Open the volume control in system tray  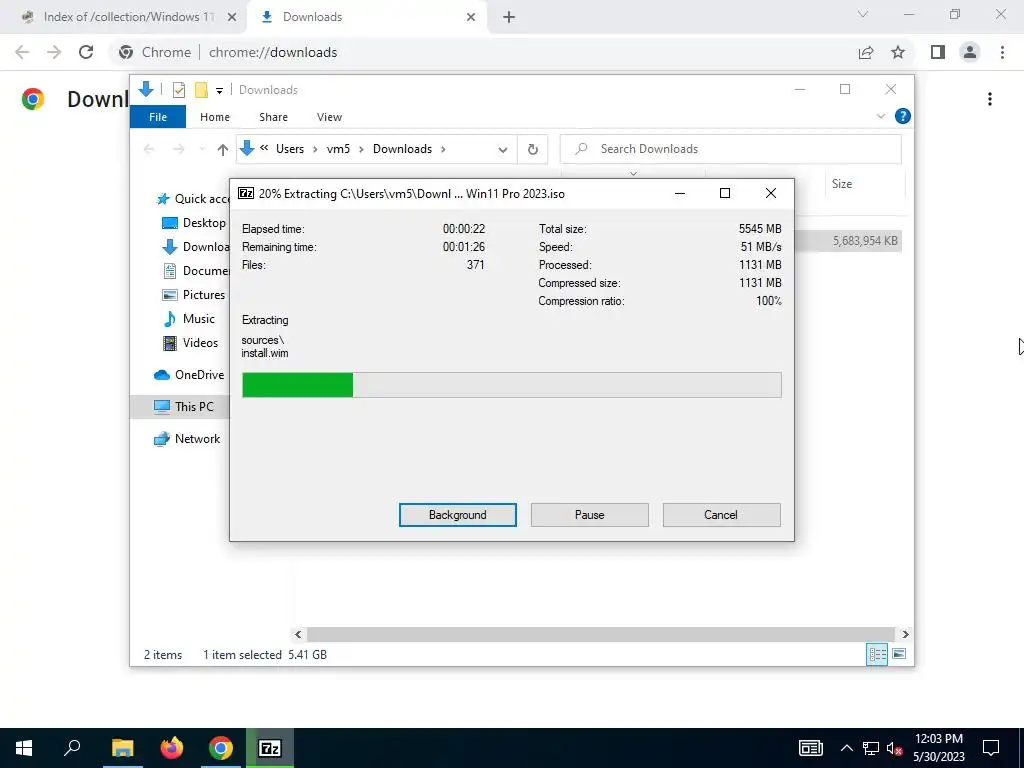(894, 748)
